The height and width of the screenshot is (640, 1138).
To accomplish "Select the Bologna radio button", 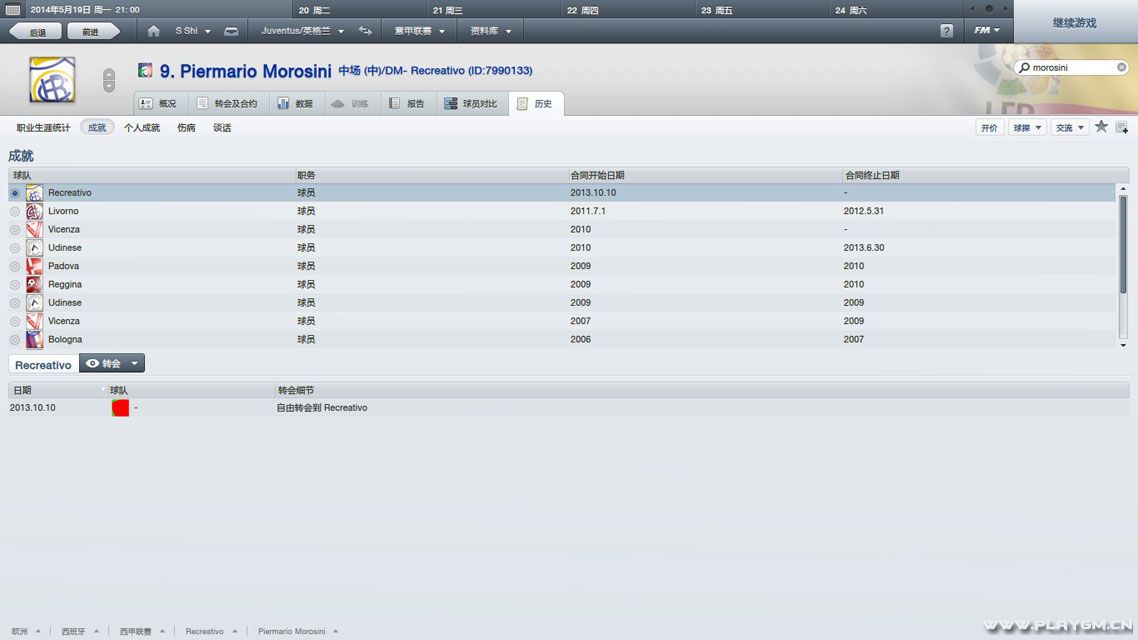I will tap(14, 340).
